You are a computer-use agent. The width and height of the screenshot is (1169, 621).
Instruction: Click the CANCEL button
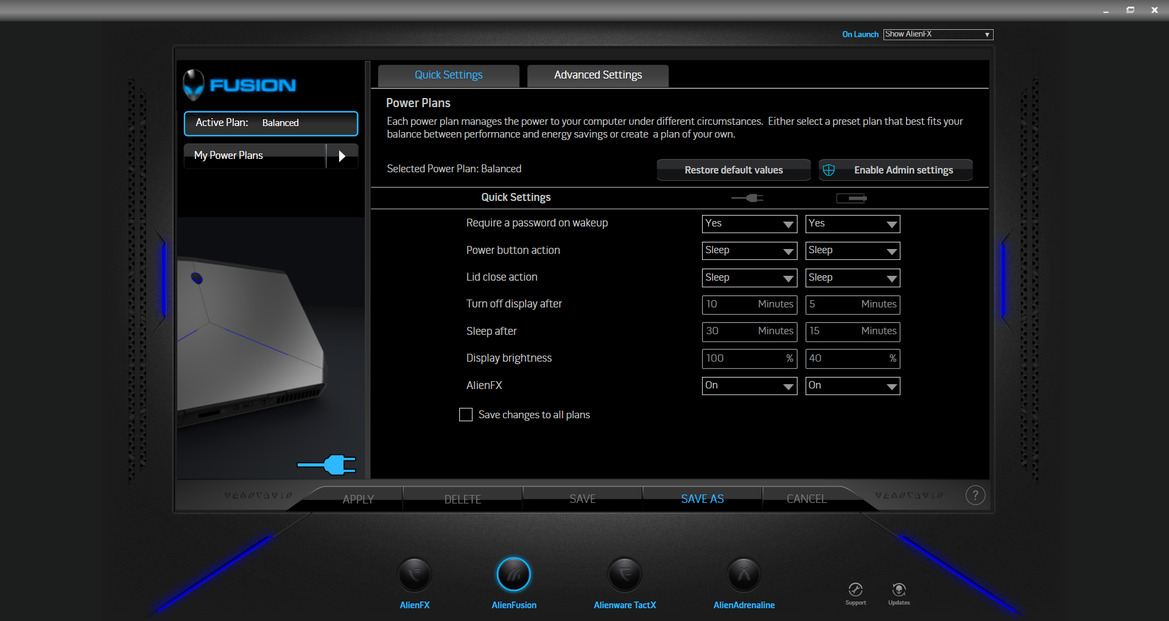(807, 499)
